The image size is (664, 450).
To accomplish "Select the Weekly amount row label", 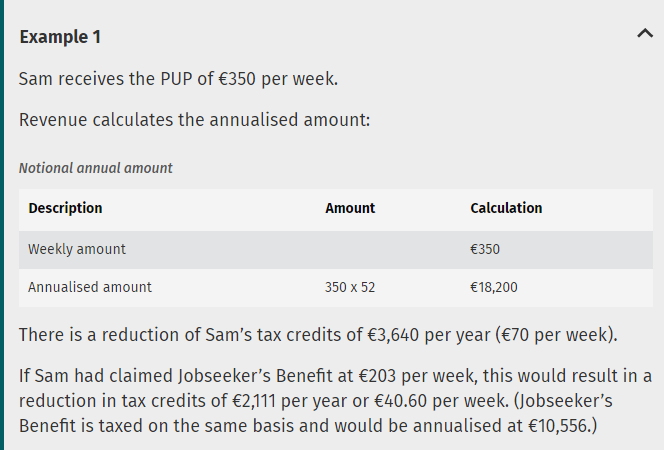I will pos(77,249).
